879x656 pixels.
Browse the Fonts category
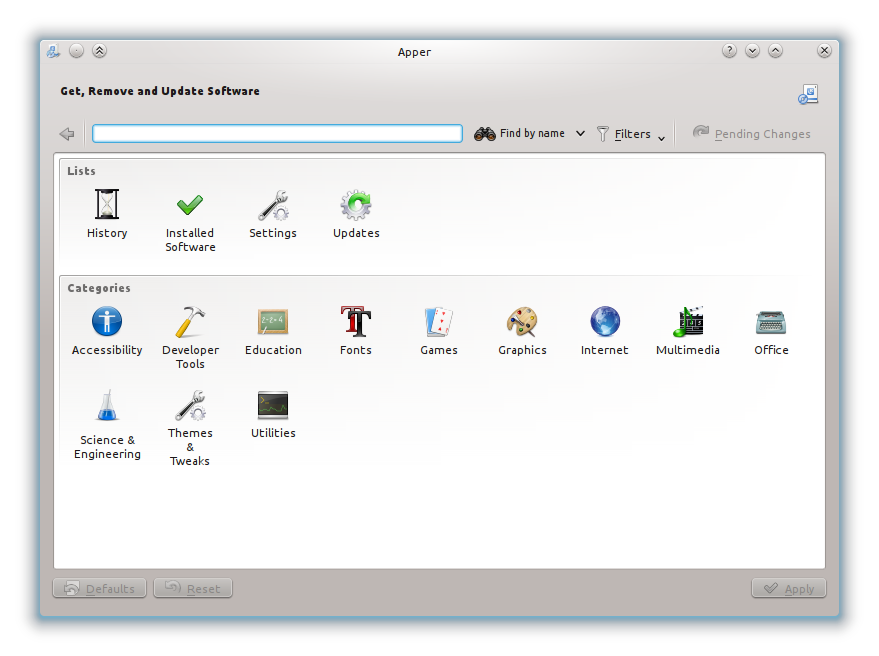[x=356, y=331]
